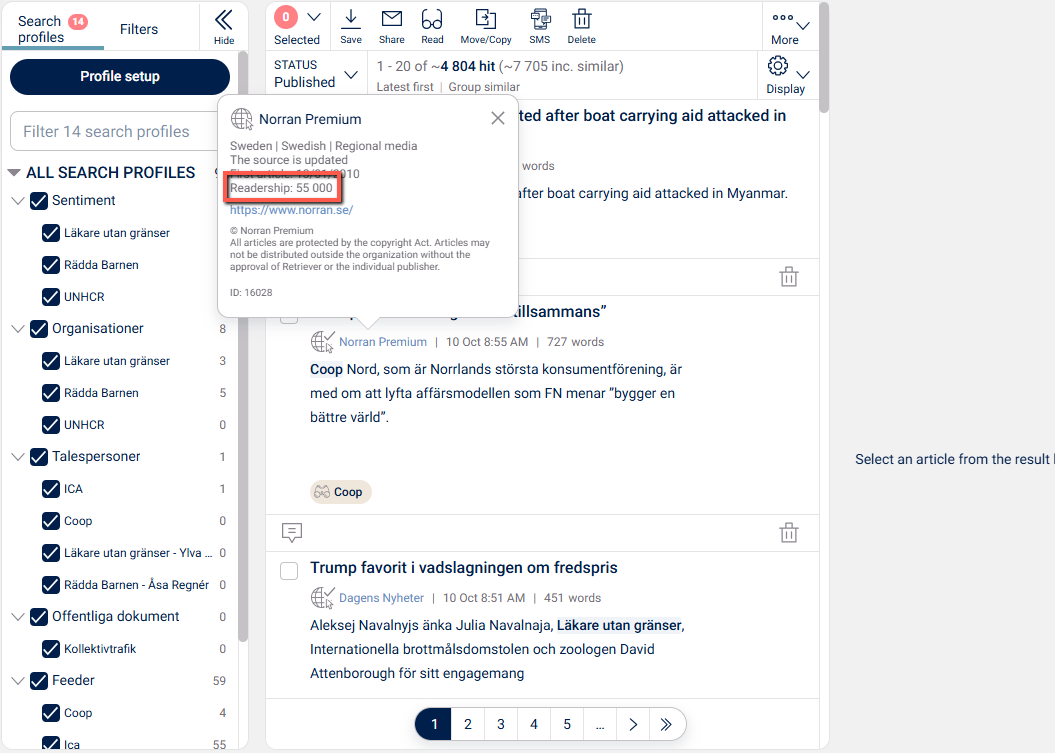Open Read mode with the glasses icon
Image resolution: width=1055 pixels, height=753 pixels.
coord(432,20)
